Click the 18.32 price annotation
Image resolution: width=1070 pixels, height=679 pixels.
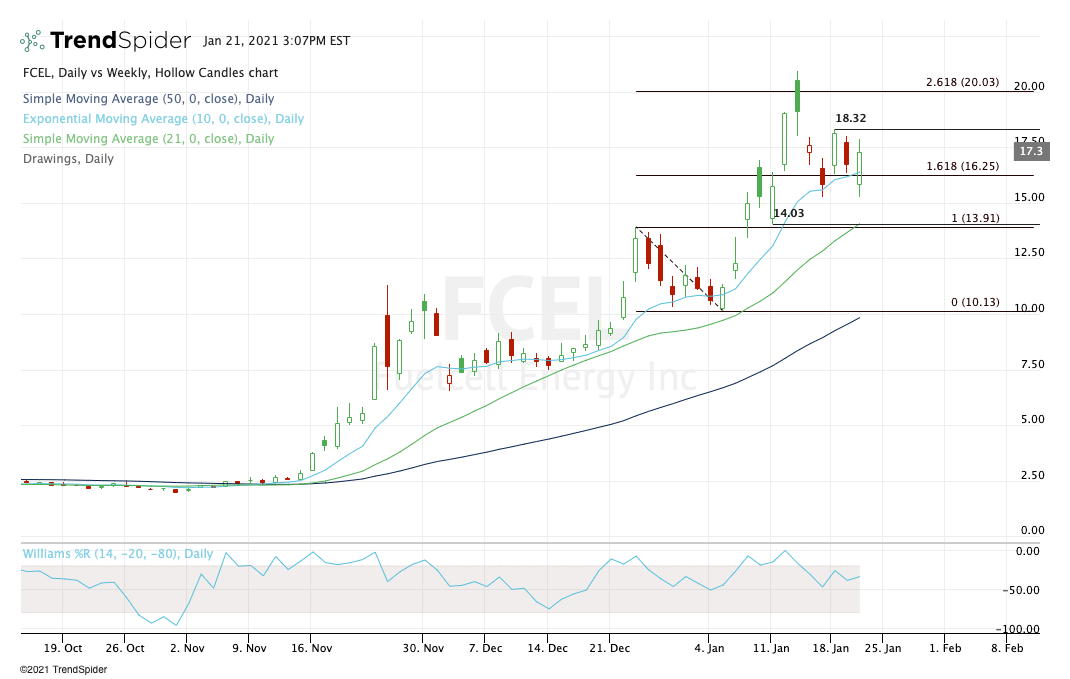pos(850,118)
